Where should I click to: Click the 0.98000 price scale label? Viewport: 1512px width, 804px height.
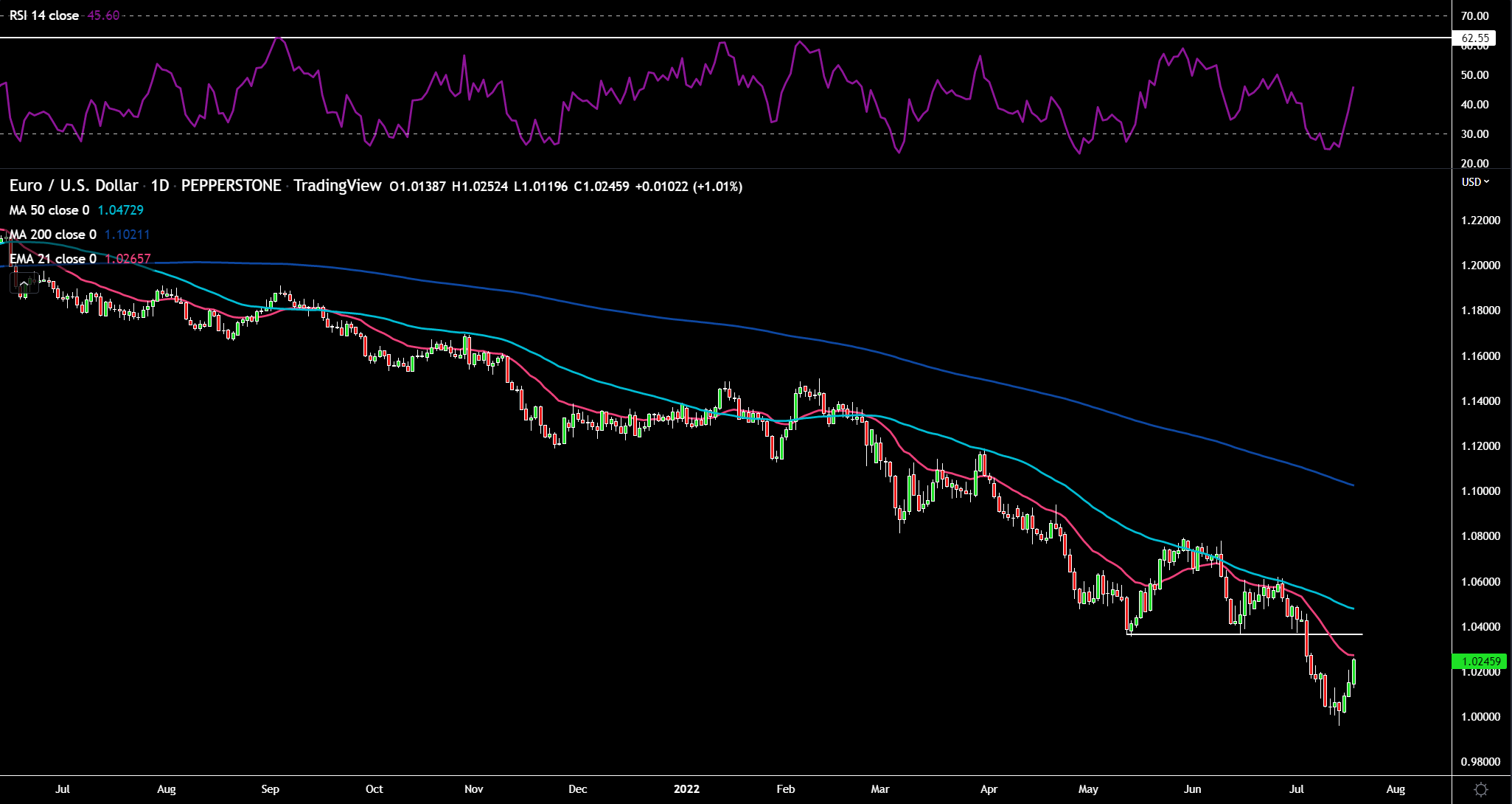1480,762
